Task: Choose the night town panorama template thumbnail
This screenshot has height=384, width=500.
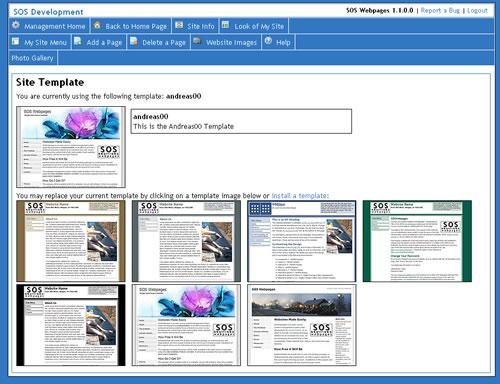Action: (x=302, y=325)
